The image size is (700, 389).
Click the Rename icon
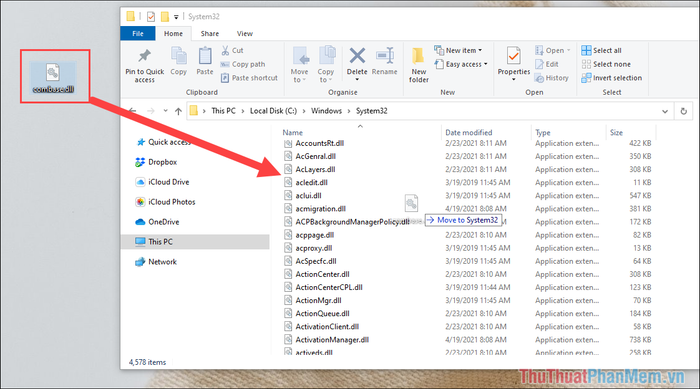tap(385, 56)
